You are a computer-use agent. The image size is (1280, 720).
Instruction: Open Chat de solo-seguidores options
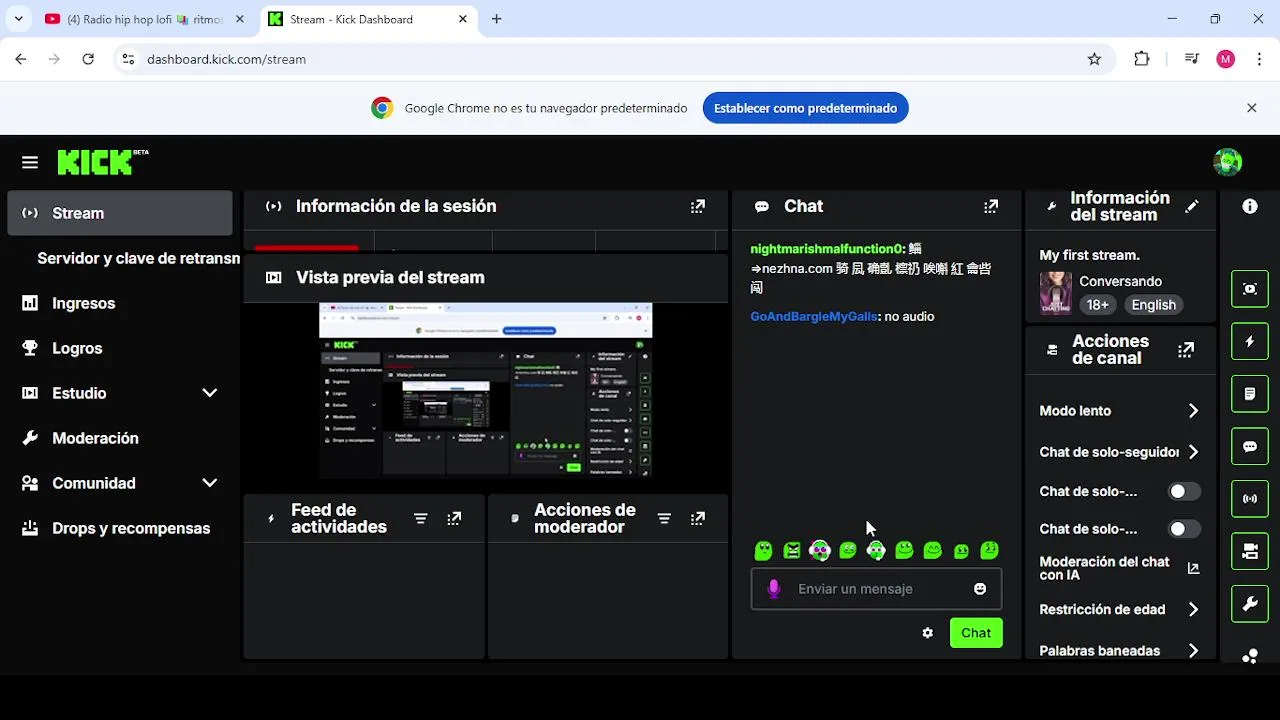tap(1119, 452)
